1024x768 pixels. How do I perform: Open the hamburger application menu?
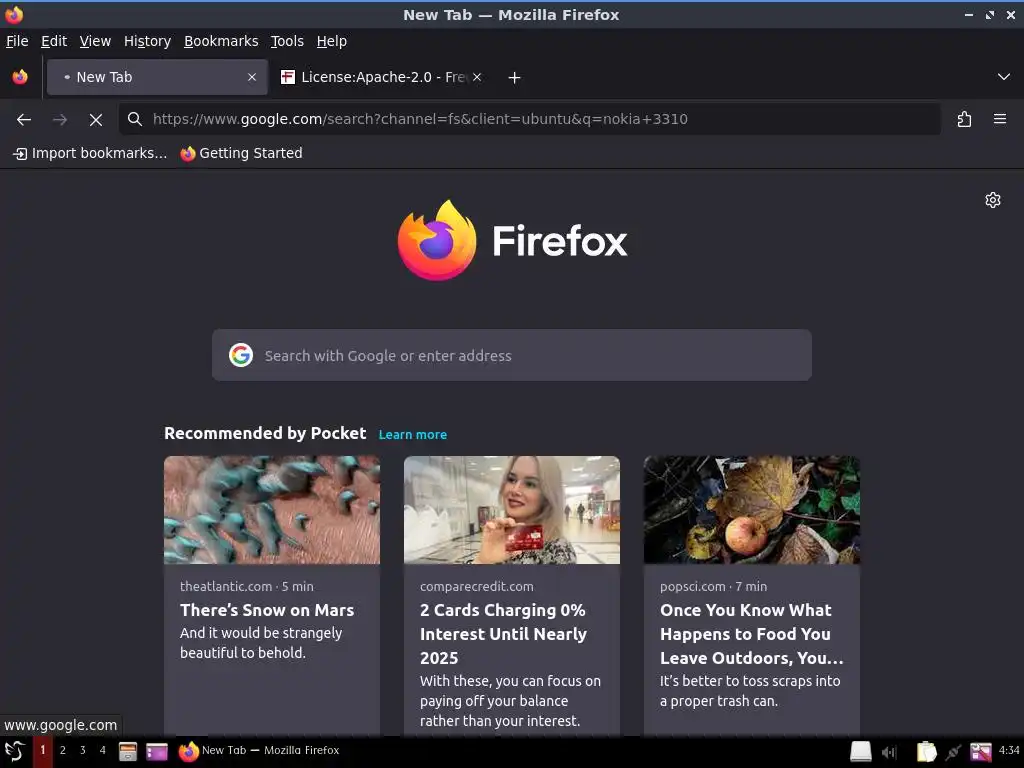click(1000, 119)
